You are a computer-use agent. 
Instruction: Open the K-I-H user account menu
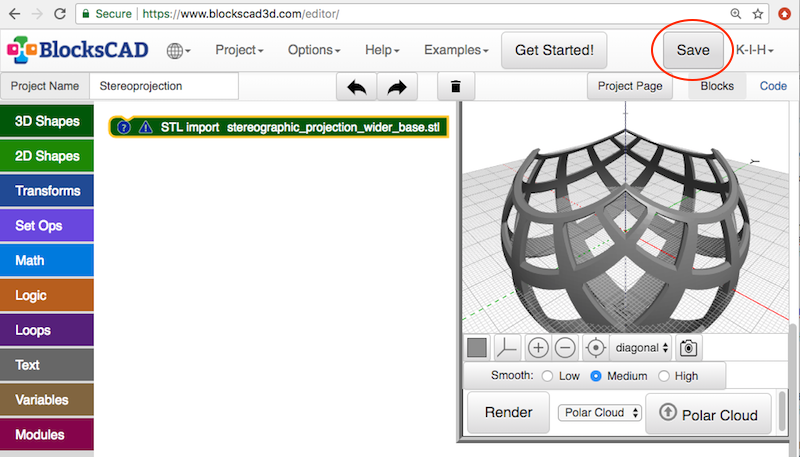pos(755,50)
